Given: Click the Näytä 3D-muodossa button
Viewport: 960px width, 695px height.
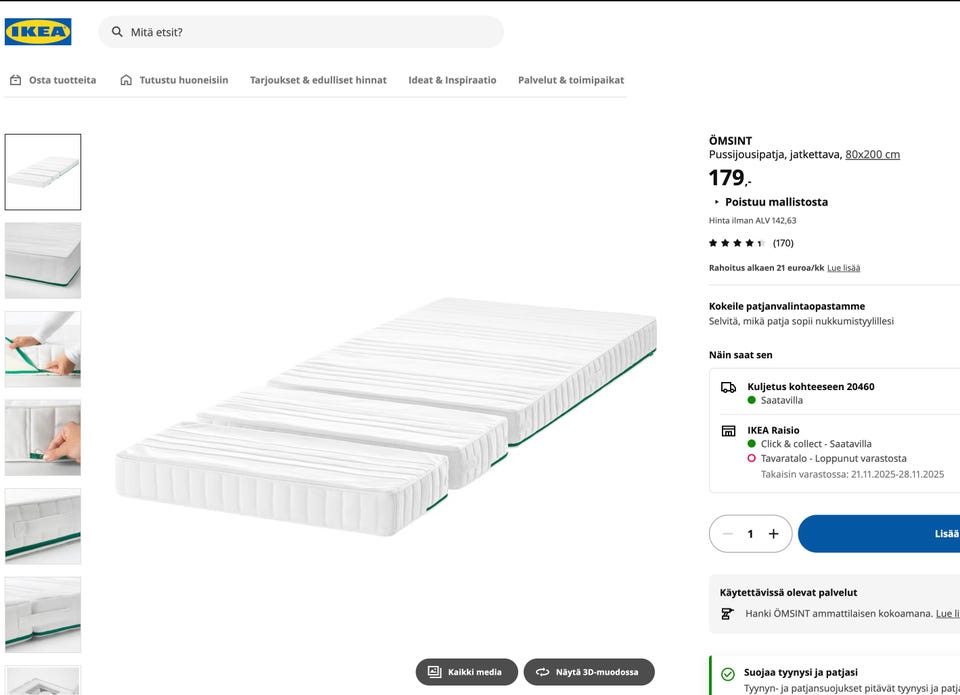Looking at the screenshot, I should [588, 672].
